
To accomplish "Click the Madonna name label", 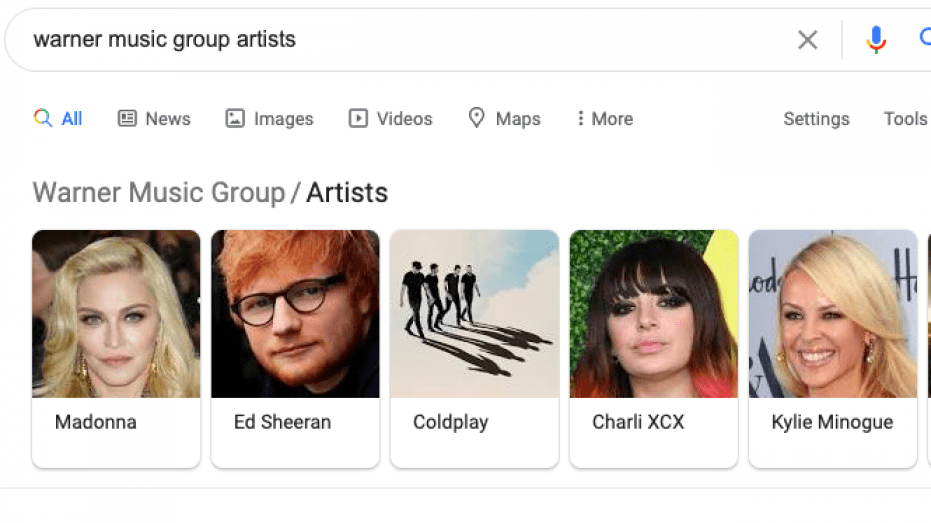I will [95, 422].
